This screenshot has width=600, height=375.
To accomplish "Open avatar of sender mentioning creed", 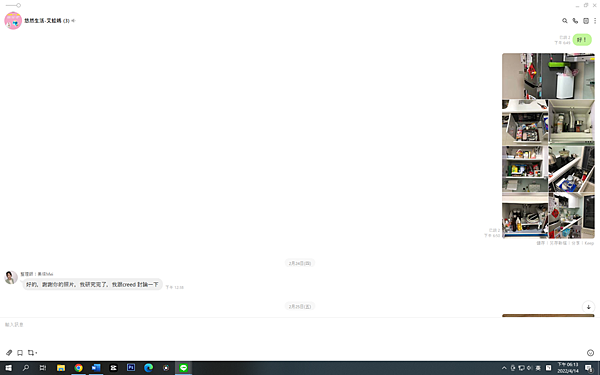I will tap(11, 277).
